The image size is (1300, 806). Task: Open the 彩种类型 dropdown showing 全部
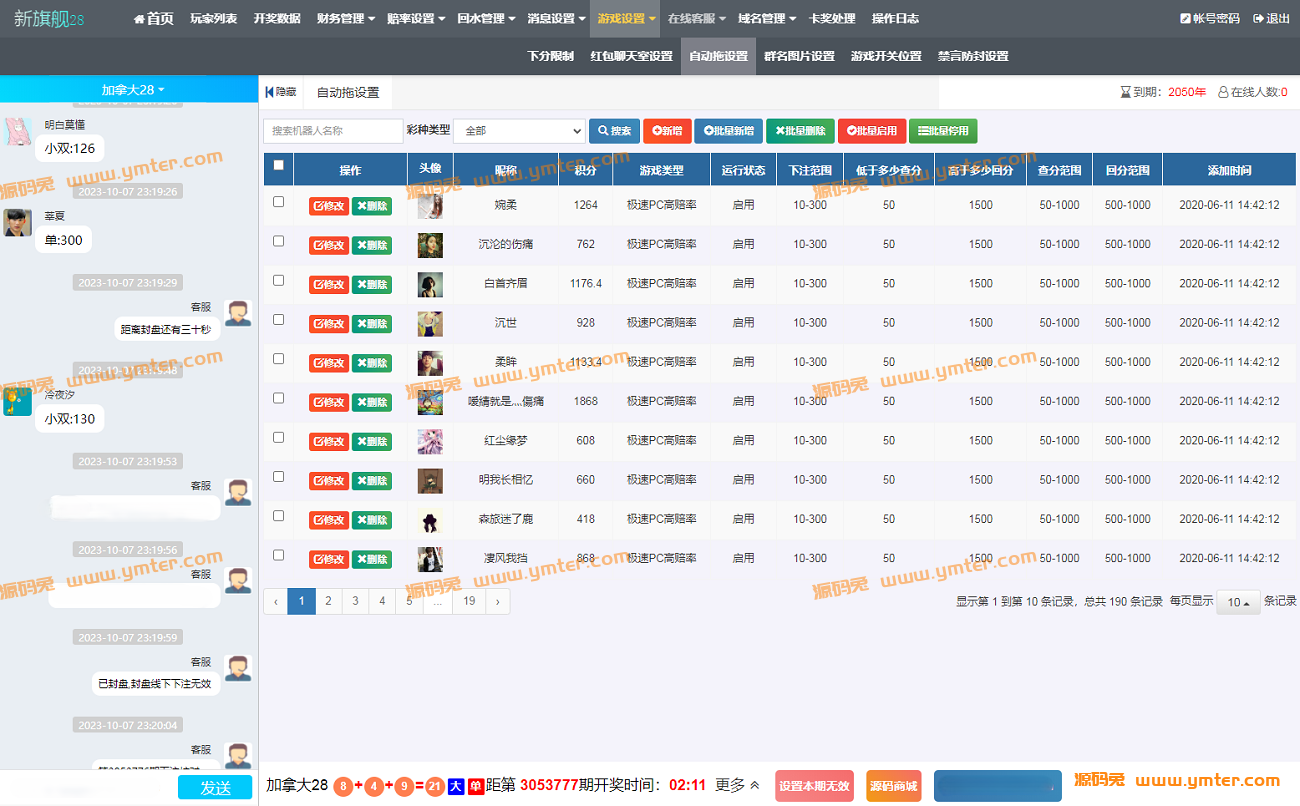[x=519, y=131]
